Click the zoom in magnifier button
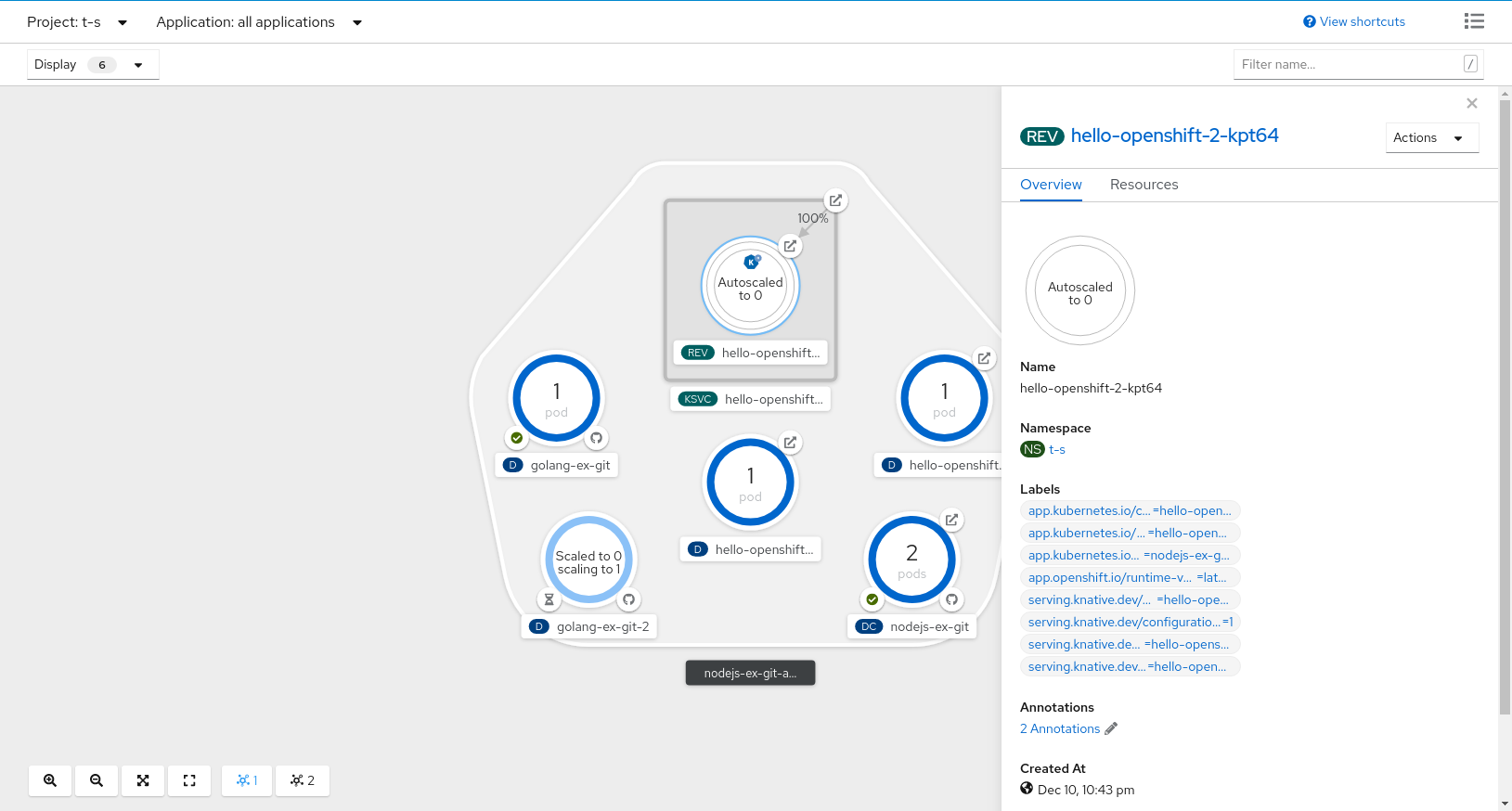1512x811 pixels. [50, 780]
